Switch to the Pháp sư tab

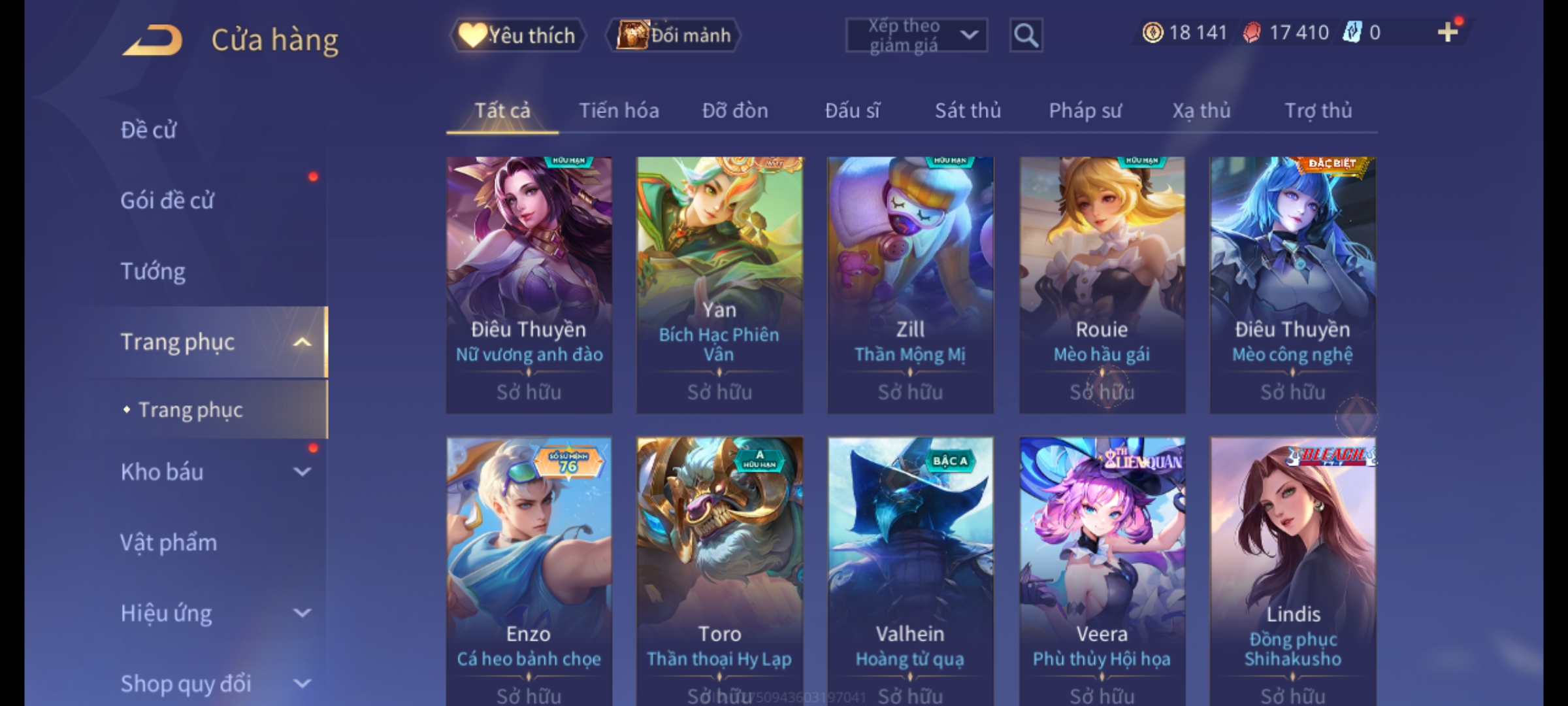tap(1085, 110)
